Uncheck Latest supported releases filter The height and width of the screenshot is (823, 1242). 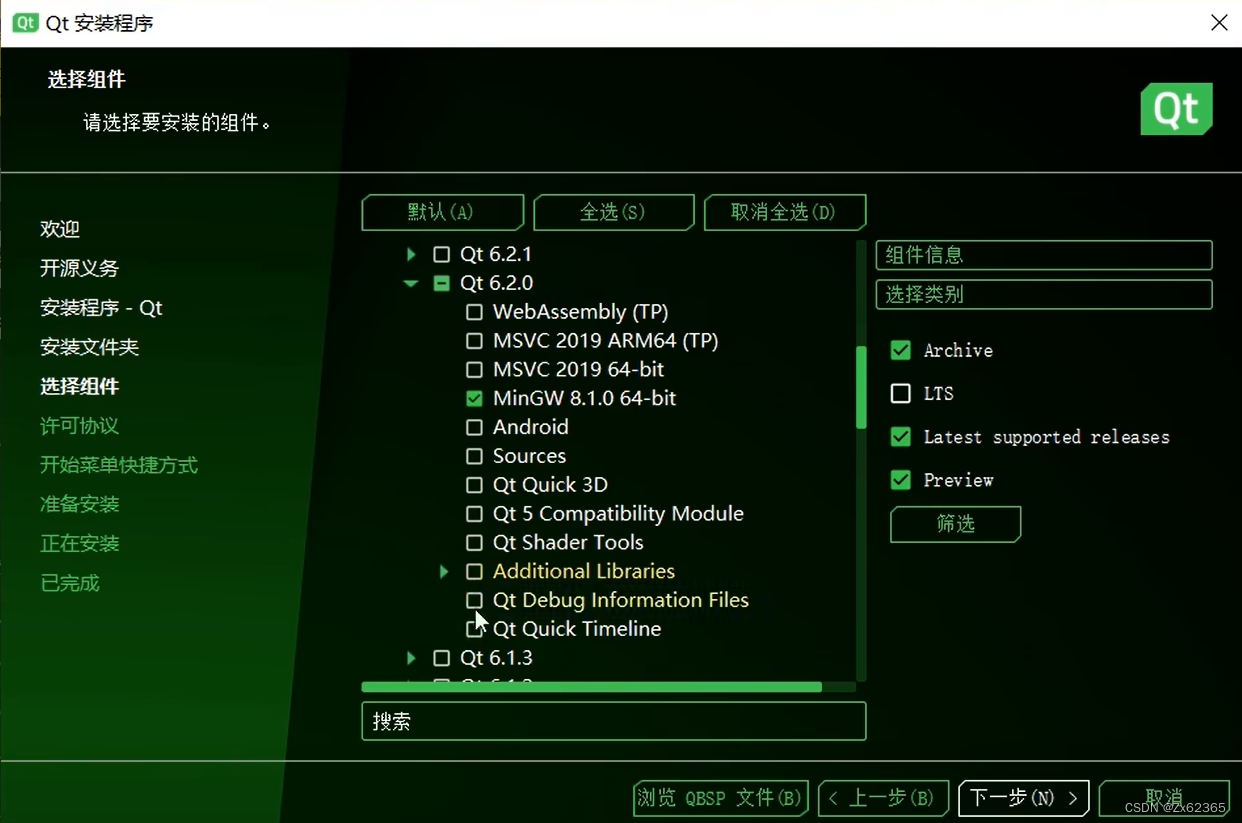900,436
